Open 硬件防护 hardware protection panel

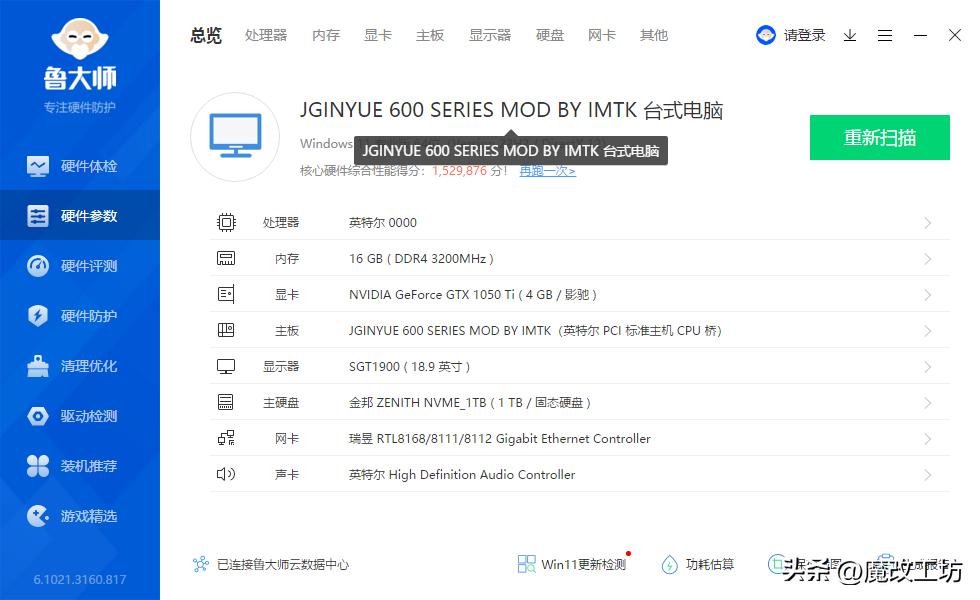(80, 316)
